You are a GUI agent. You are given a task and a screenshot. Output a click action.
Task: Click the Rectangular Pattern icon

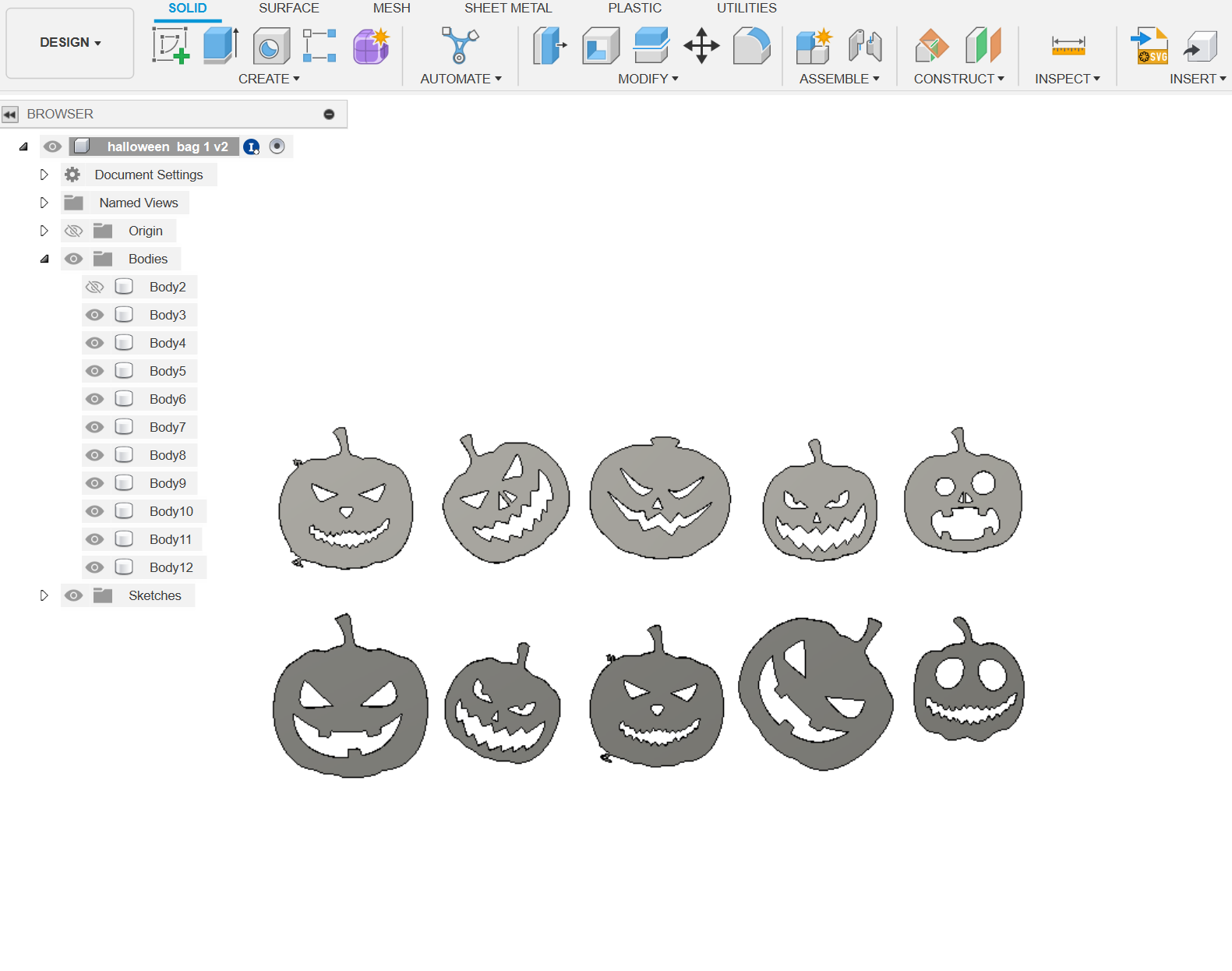point(319,46)
